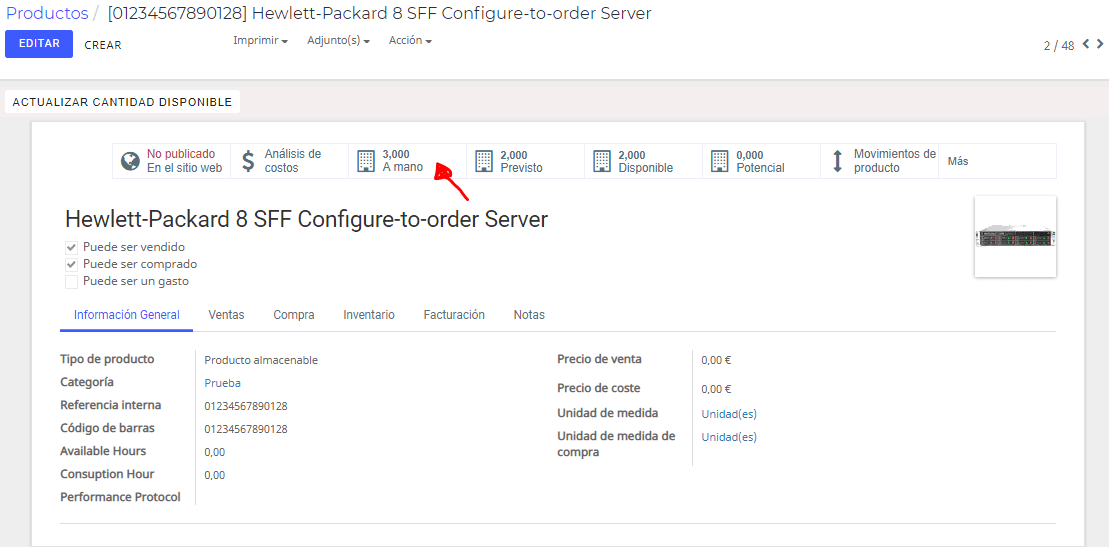Click the No publicado website status

(x=171, y=161)
